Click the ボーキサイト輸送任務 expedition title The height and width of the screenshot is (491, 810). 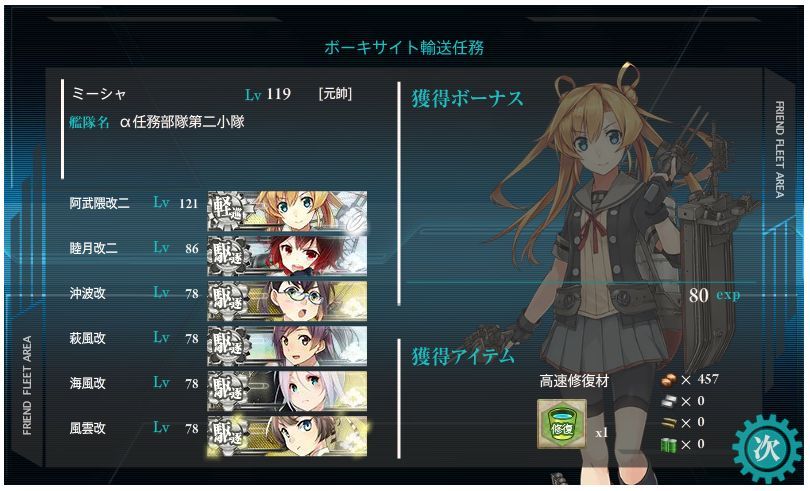coord(404,48)
